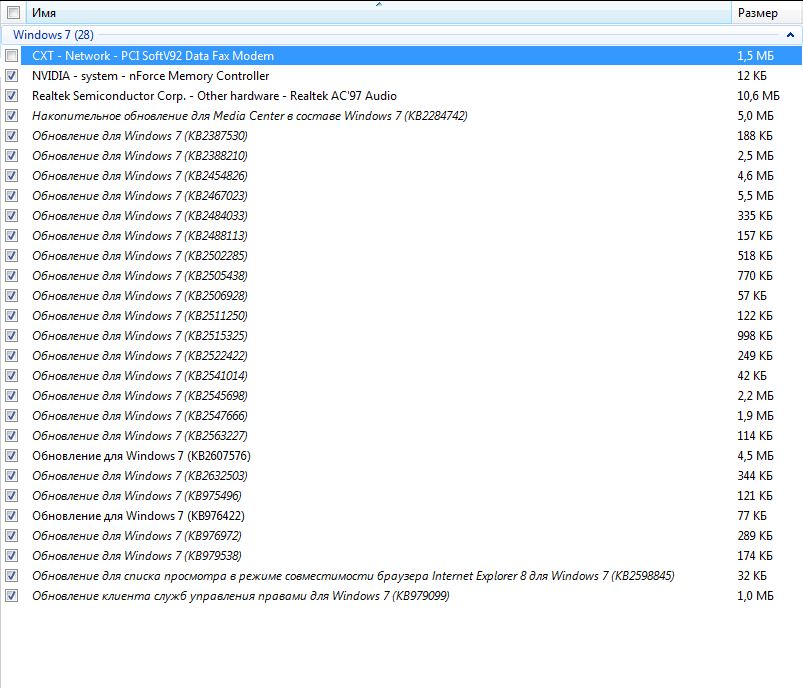803x688 pixels.
Task: Select the KB2388210 update name
Action: (139, 156)
